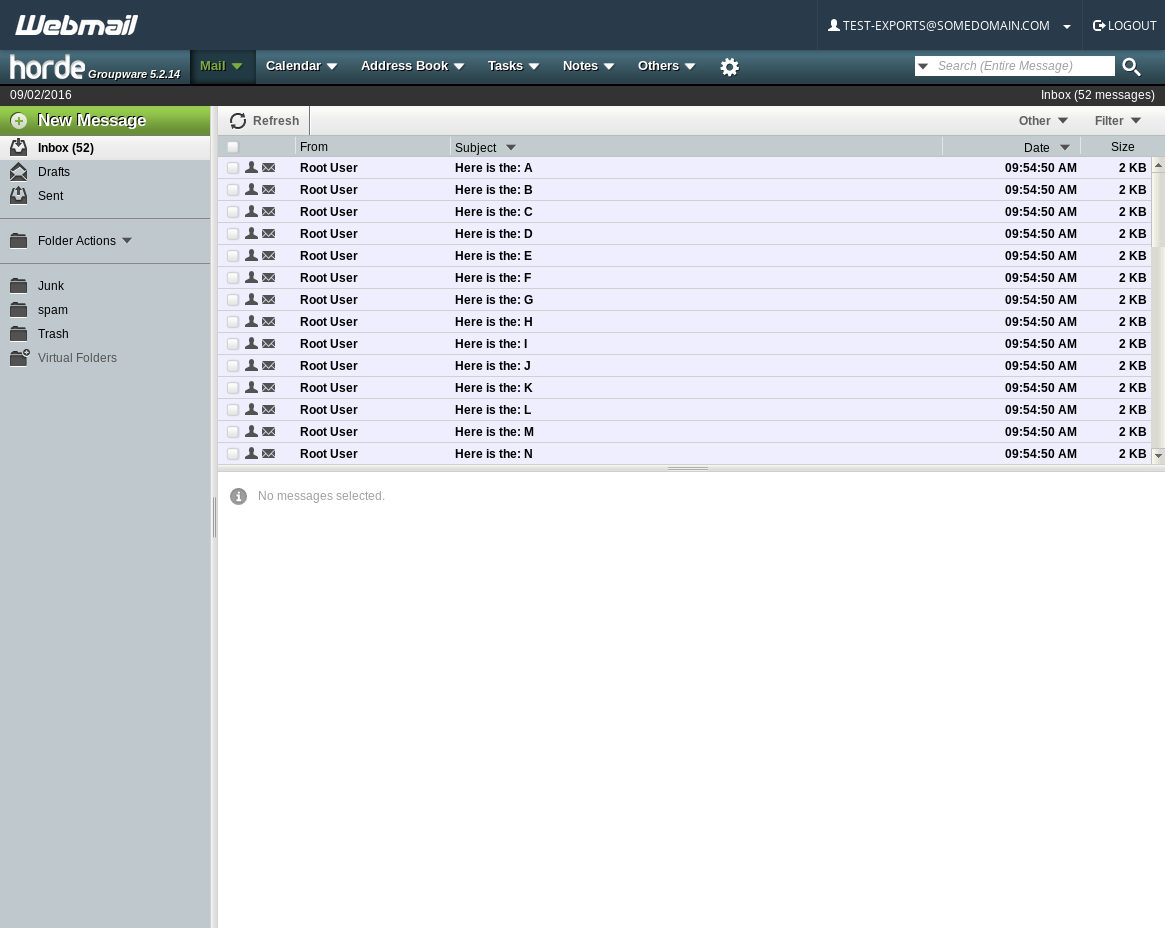This screenshot has height=928, width=1165.
Task: Expand the account dropdown for TEST-EXPORTS@SOMEDOMAIN.COM
Action: click(x=1066, y=25)
